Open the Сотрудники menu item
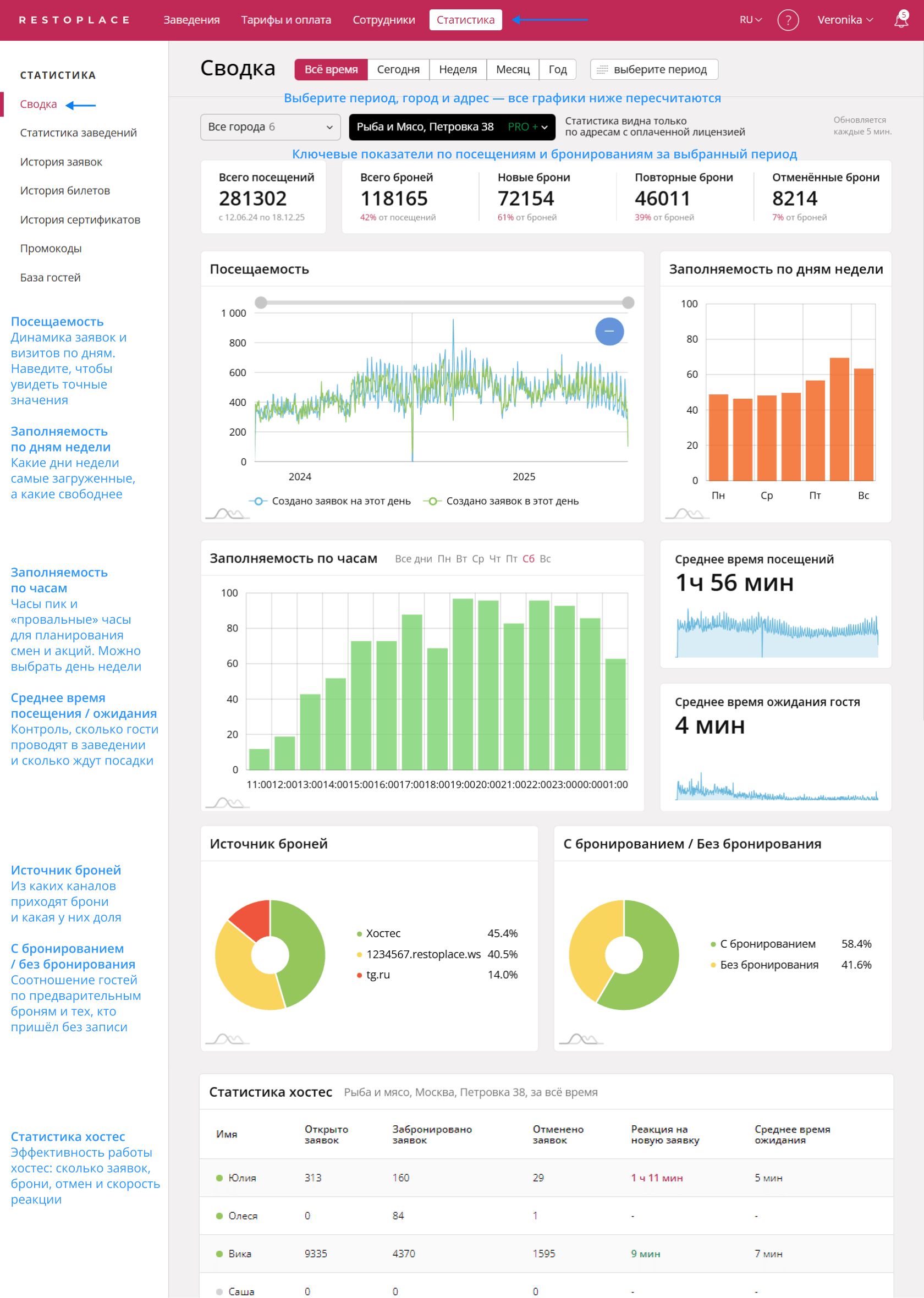This screenshot has width=924, height=1298. (x=383, y=20)
